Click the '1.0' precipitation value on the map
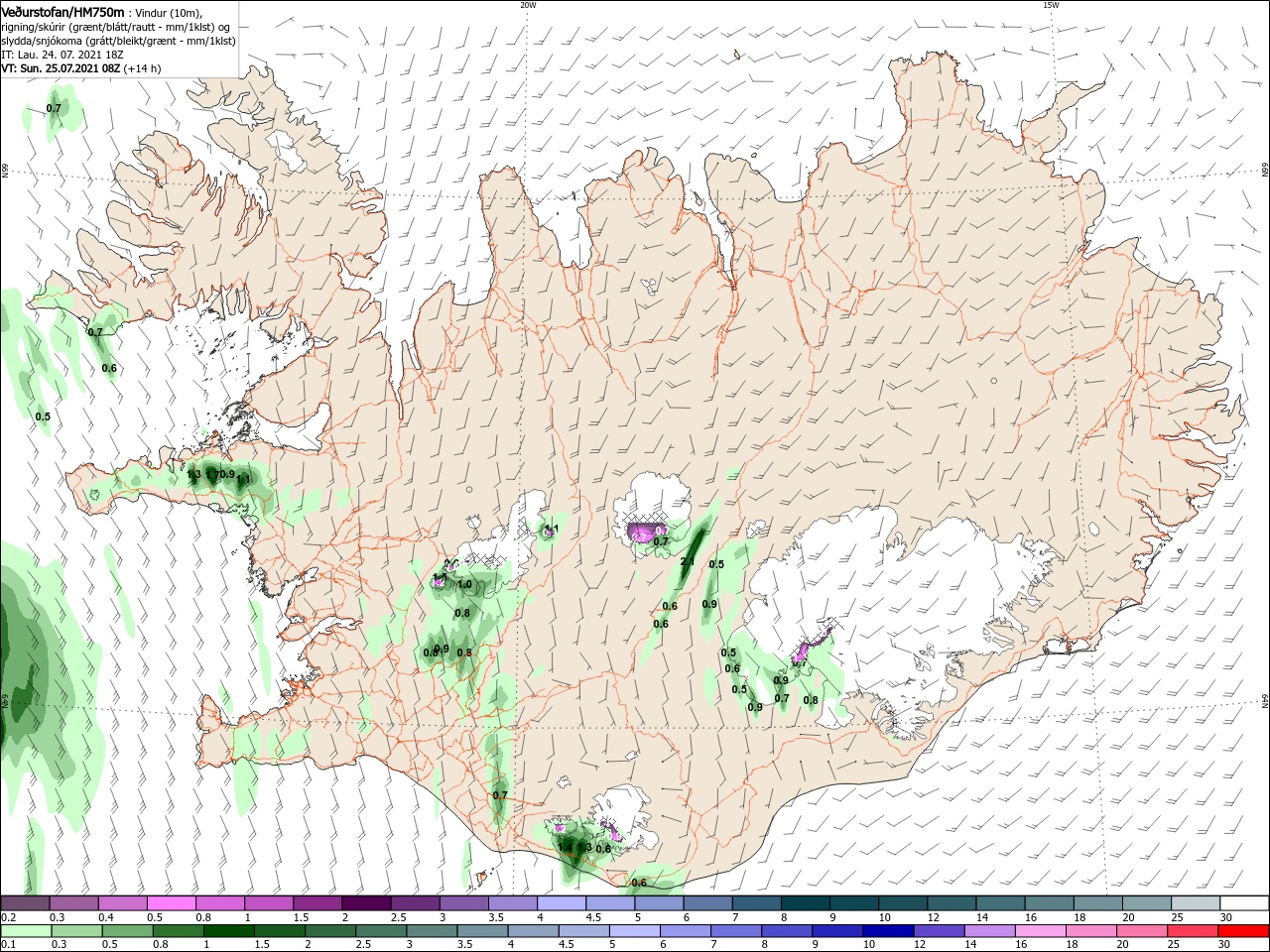The width and height of the screenshot is (1270, 952). pyautogui.click(x=464, y=585)
